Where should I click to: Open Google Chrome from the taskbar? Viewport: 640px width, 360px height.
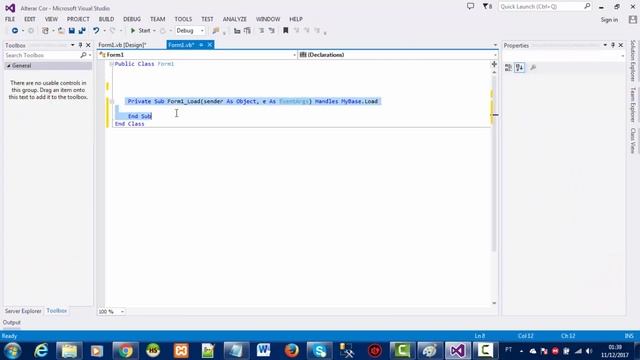pyautogui.click(x=125, y=351)
